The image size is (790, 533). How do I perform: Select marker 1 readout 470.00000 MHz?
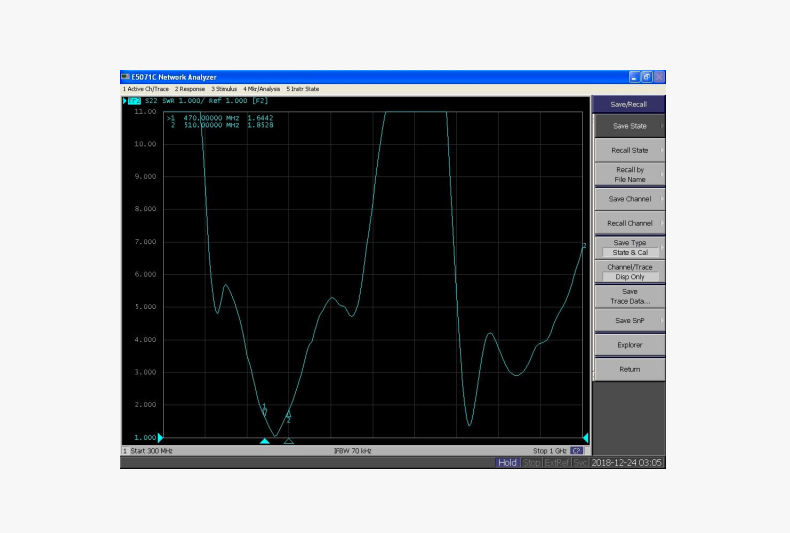[220, 118]
